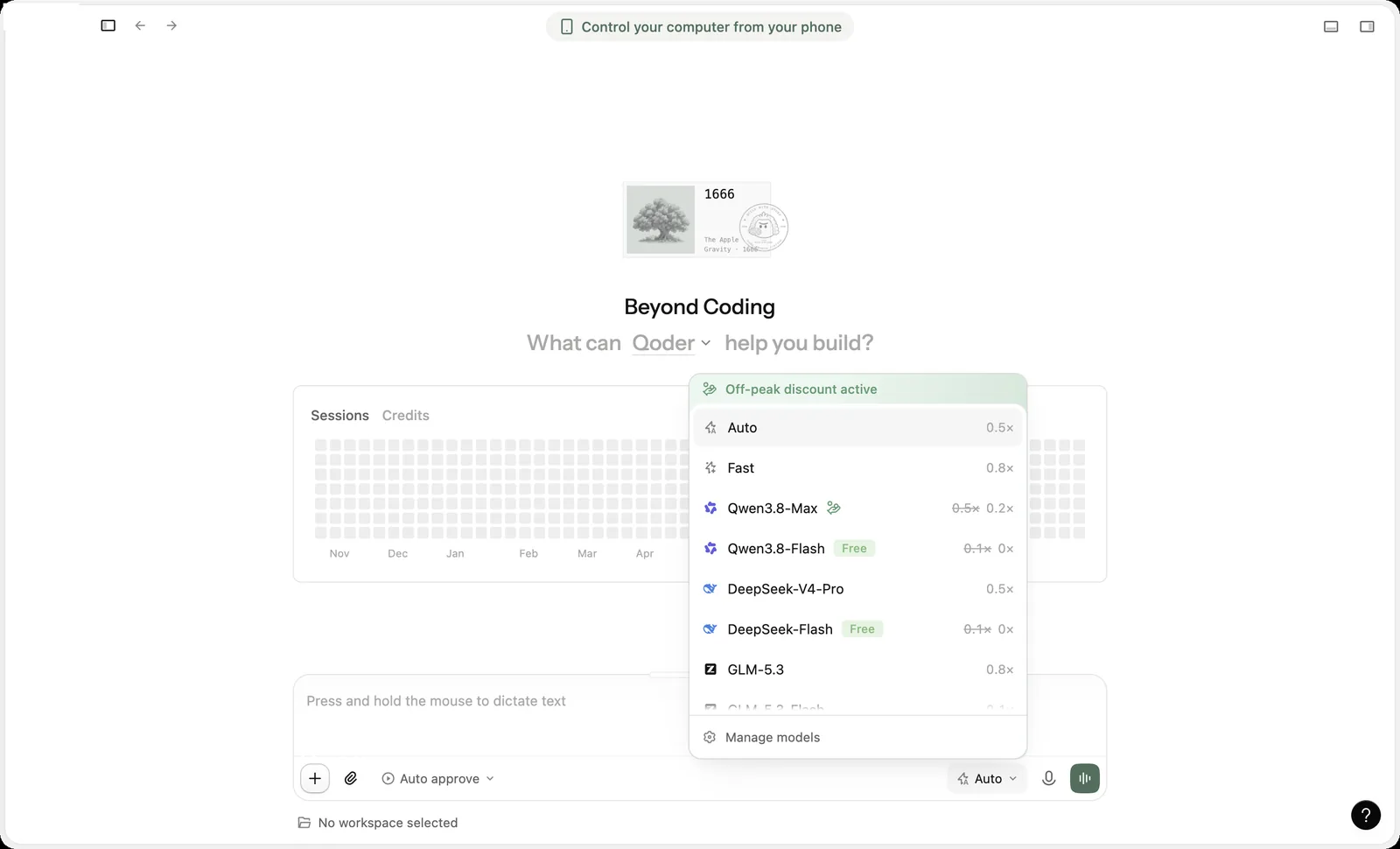This screenshot has height=849, width=1400.
Task: Click the Qwen3.8-Flash model logo icon
Action: 710,549
